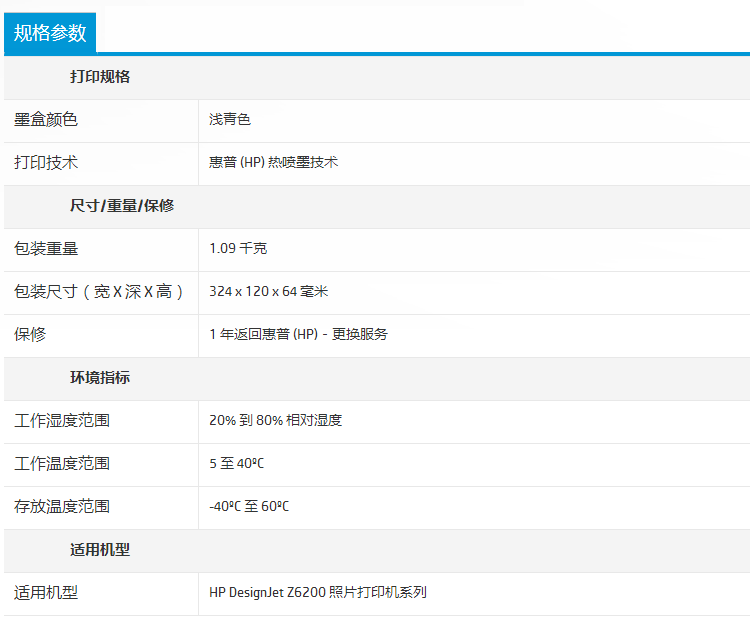The image size is (750, 628).
Task: Select the 惠普 (HP) 热喷墨技术 value
Action: pyautogui.click(x=273, y=162)
